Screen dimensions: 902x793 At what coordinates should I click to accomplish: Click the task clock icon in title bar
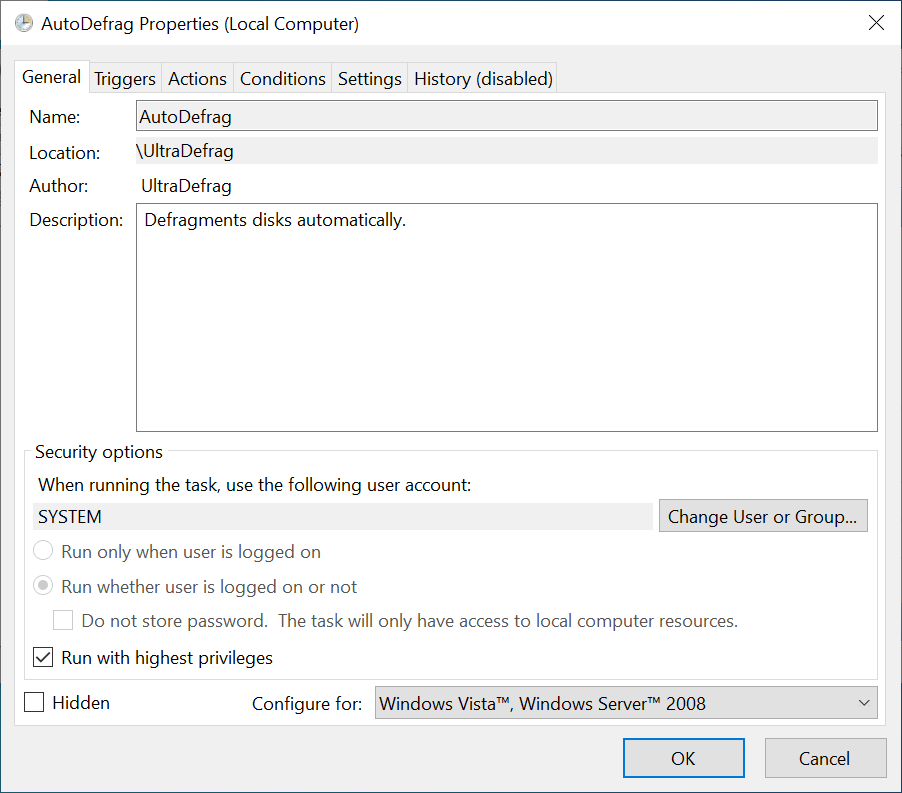(23, 23)
